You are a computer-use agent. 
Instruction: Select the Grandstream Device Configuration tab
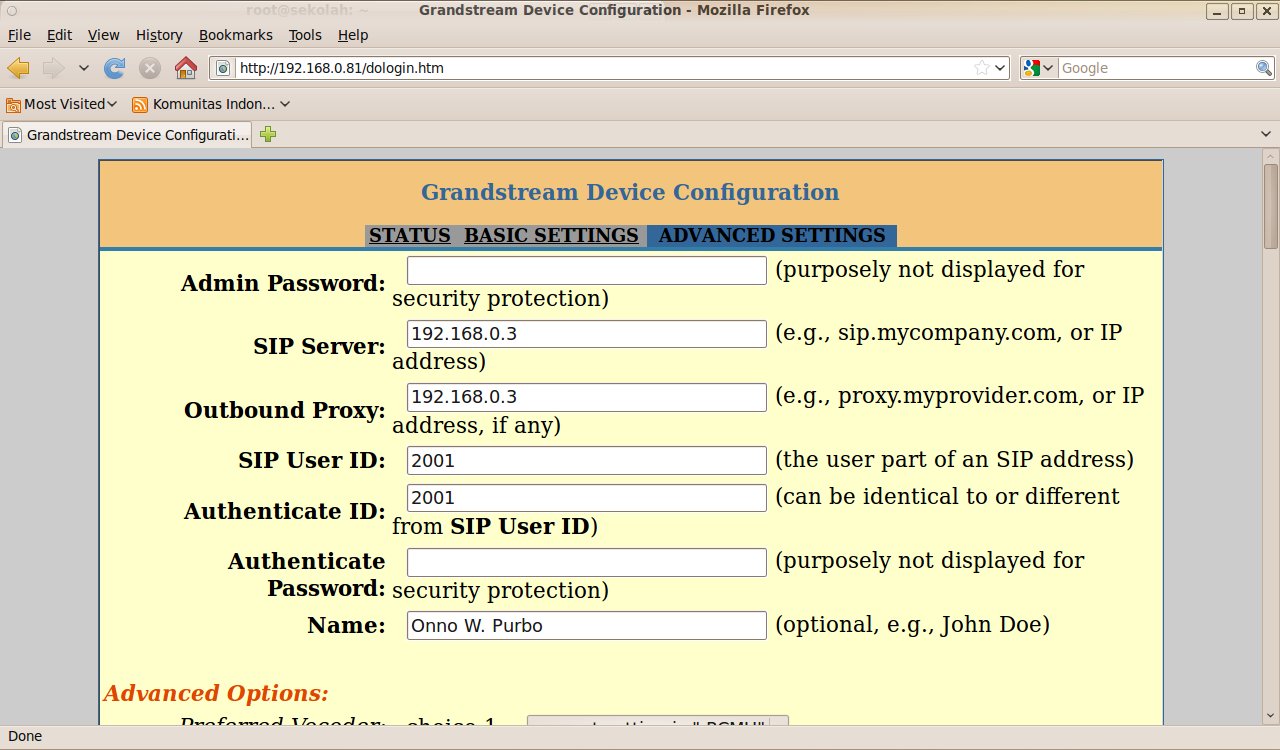pos(128,134)
